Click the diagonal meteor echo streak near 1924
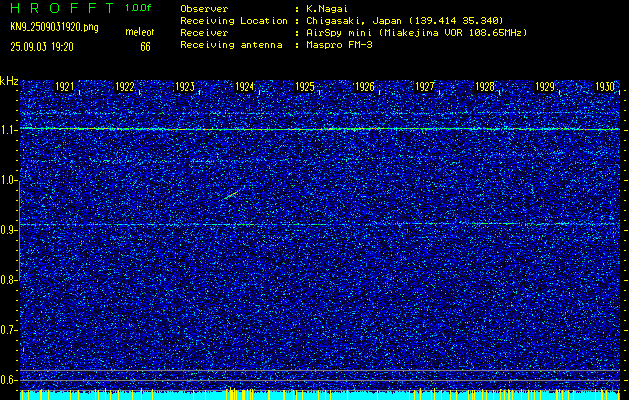This screenshot has height=400, width=629. [x=230, y=195]
